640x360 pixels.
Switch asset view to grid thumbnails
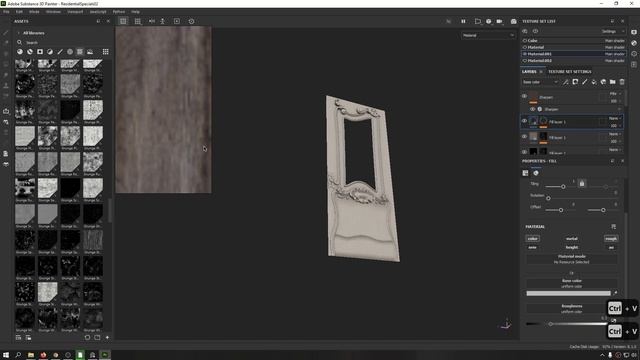point(106,52)
